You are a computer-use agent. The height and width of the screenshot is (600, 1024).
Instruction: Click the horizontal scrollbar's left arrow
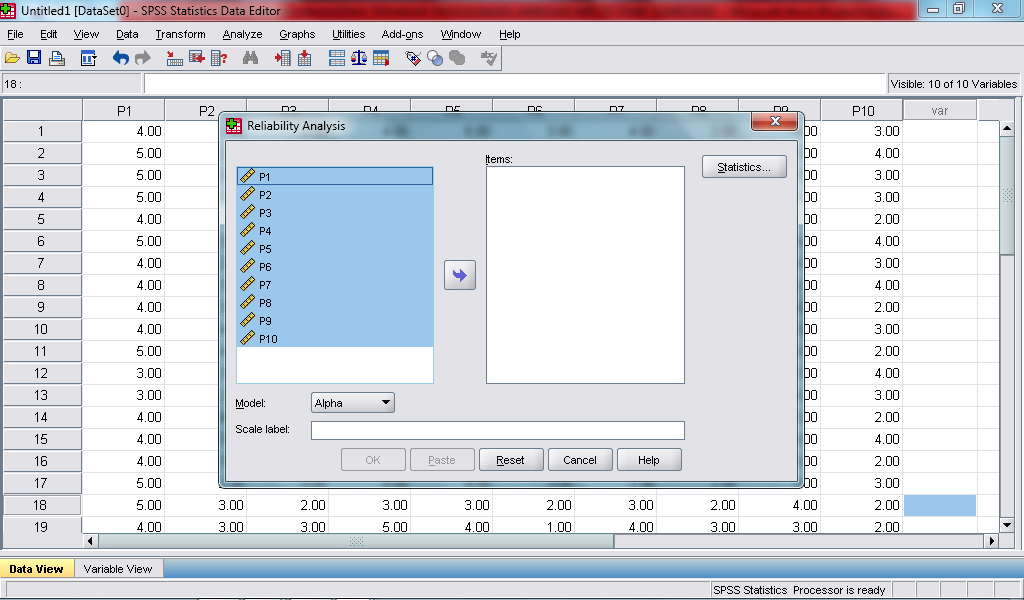[x=91, y=541]
